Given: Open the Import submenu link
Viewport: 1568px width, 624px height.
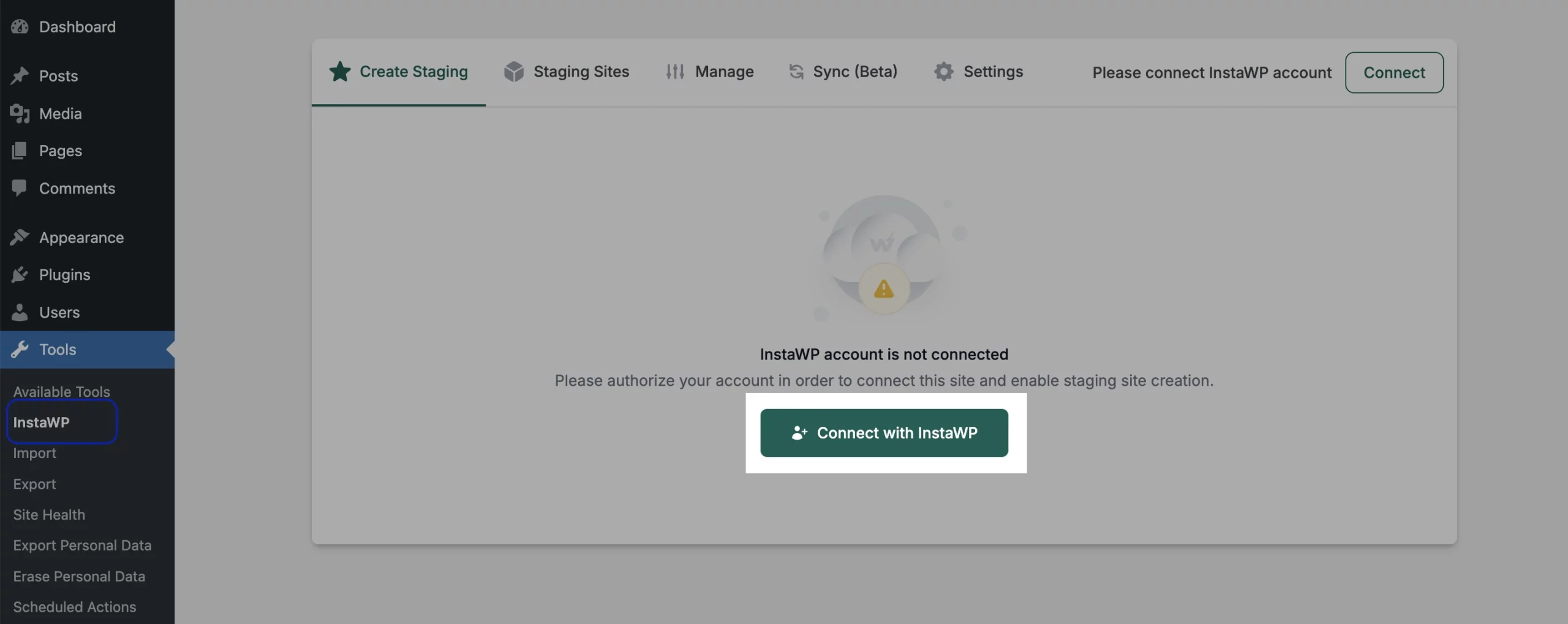Looking at the screenshot, I should pyautogui.click(x=34, y=453).
